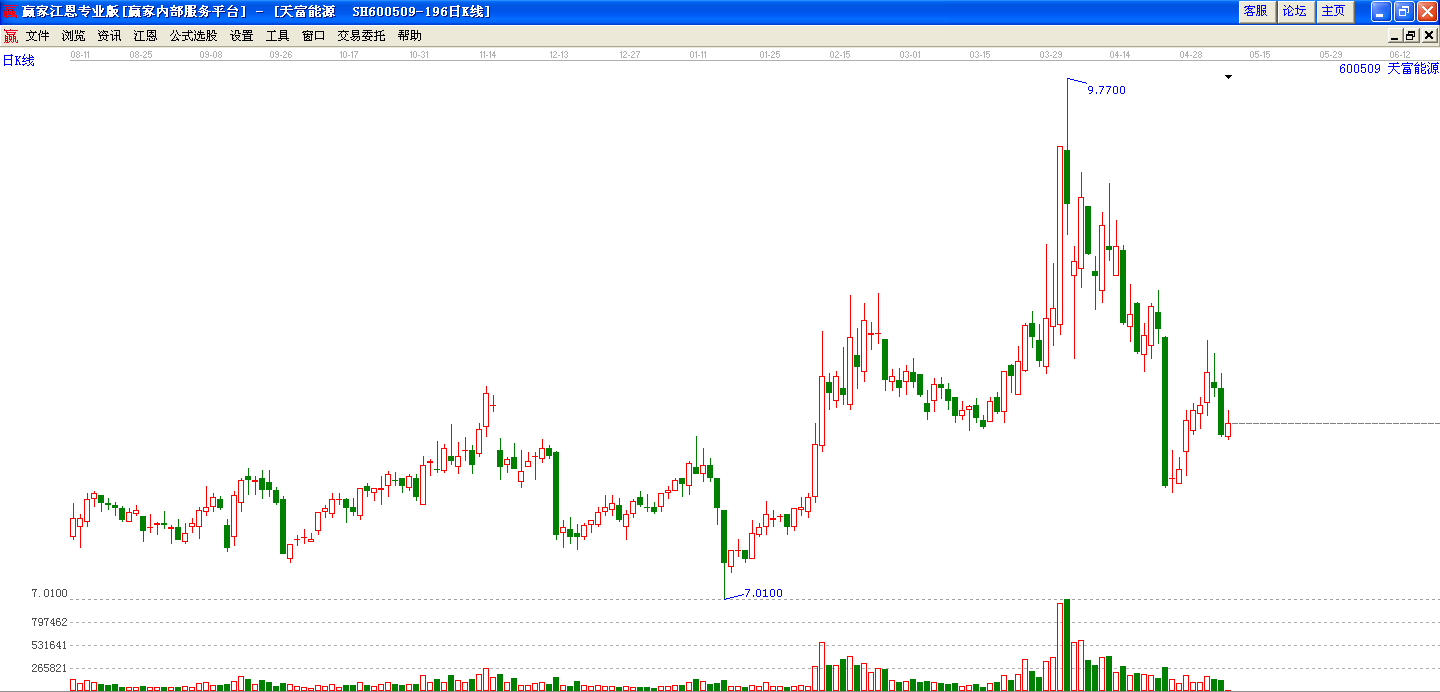Click the 10-31 date on timeline
The image size is (1440, 692).
click(x=419, y=55)
